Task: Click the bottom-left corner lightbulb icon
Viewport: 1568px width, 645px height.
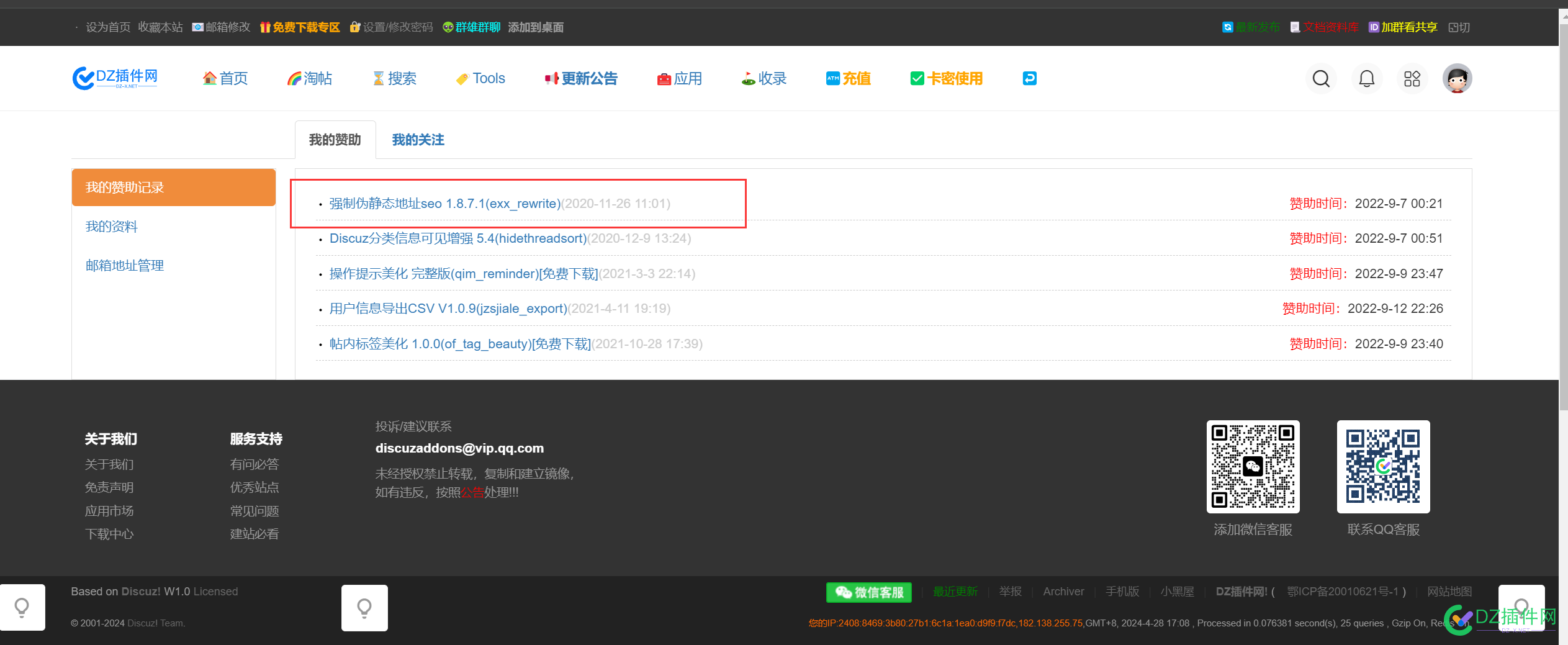Action: 22,608
